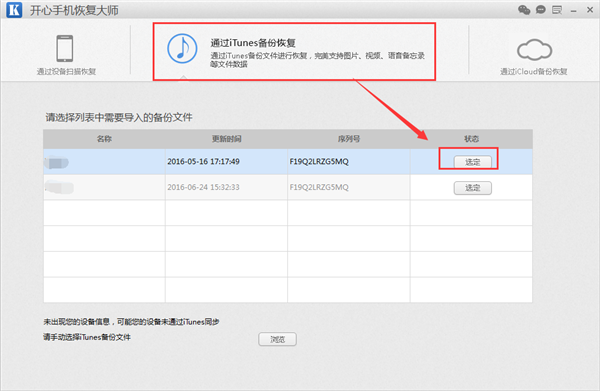The image size is (600, 391).
Task: Select the iCloud cloud recovery icon
Action: point(534,50)
